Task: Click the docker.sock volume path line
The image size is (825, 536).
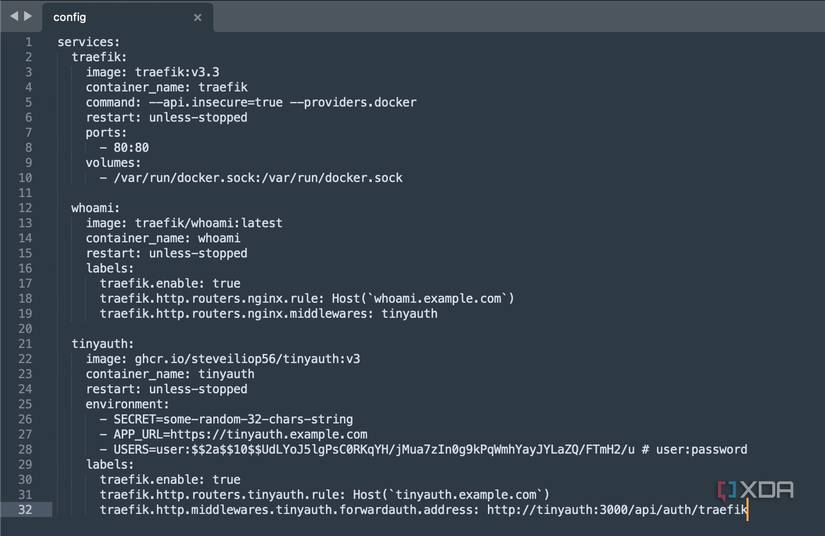Action: pos(258,178)
